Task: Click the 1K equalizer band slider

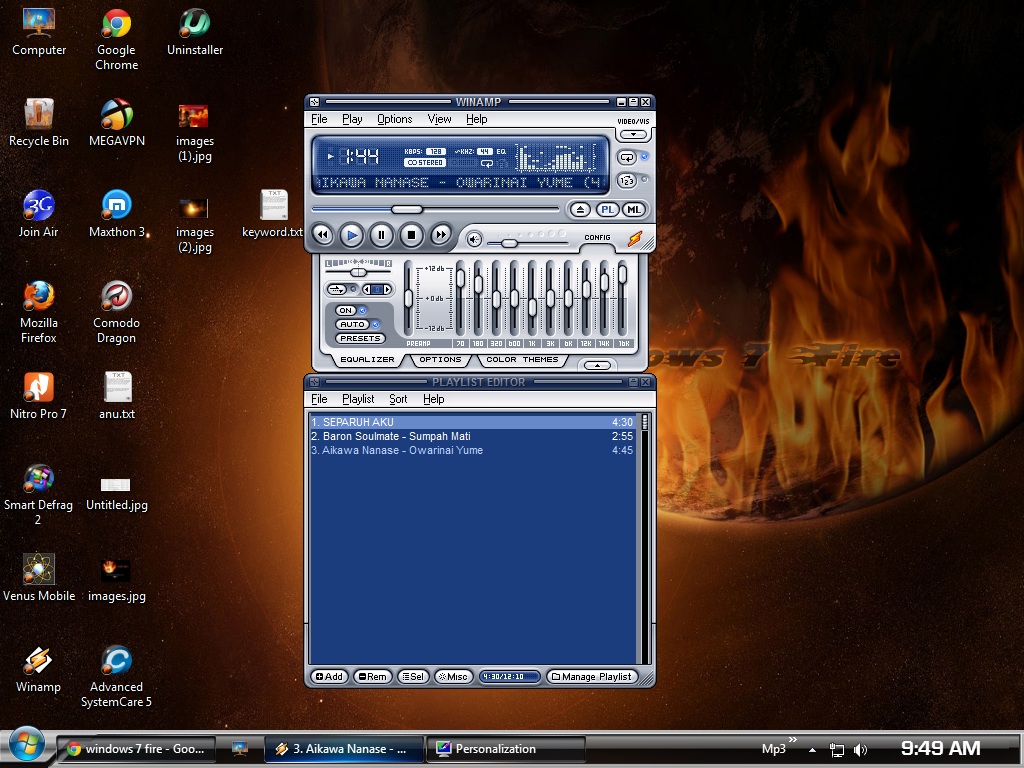Action: click(532, 298)
